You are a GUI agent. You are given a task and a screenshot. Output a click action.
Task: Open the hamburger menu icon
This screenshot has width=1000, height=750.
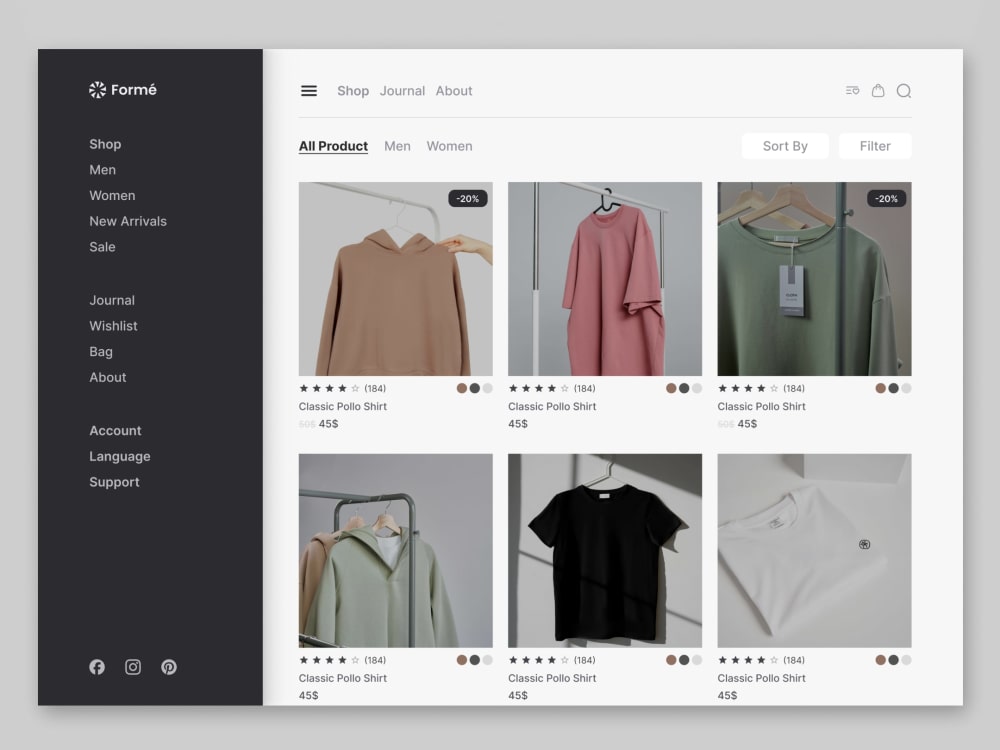309,91
